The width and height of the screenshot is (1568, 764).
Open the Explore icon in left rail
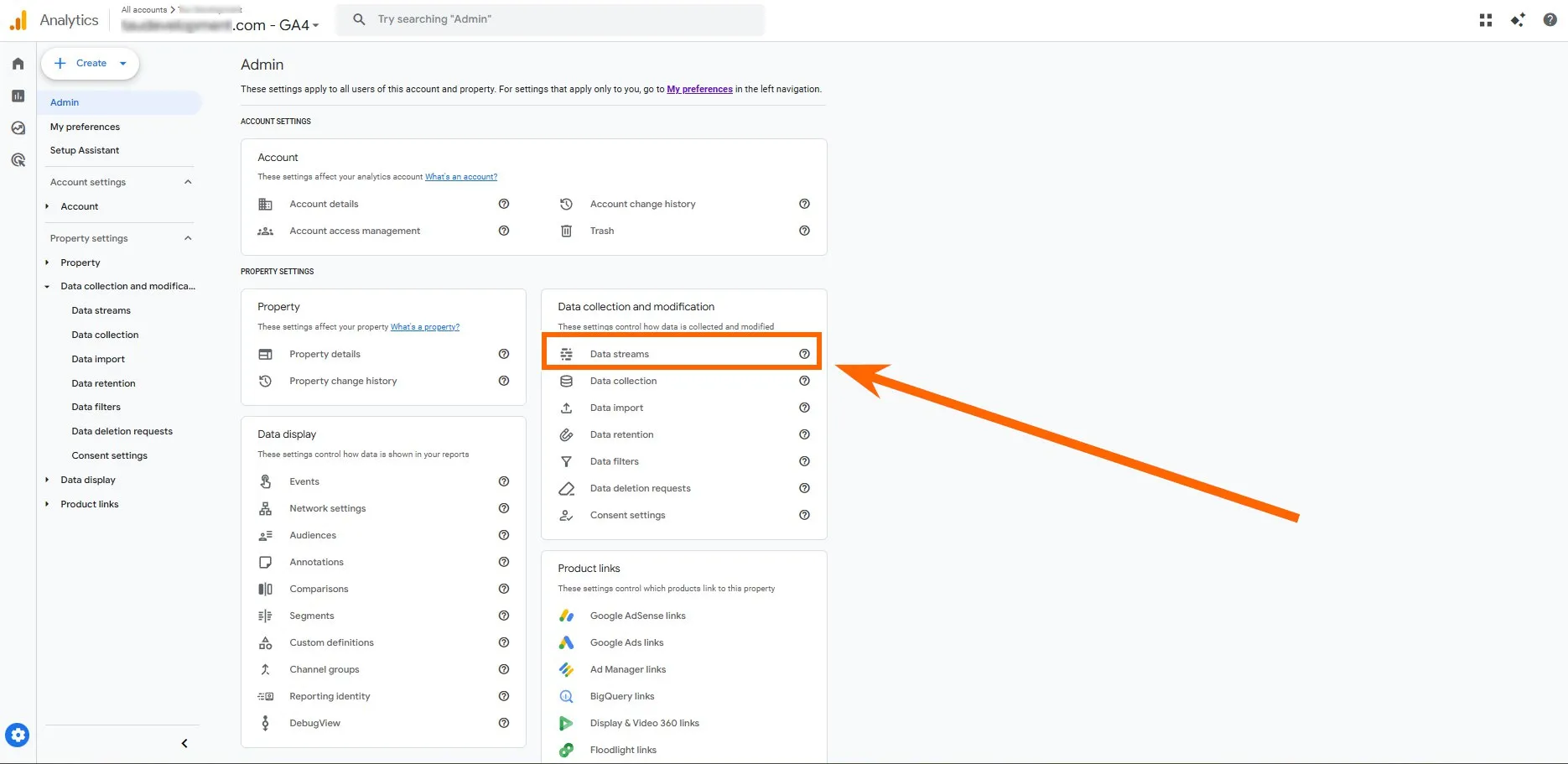click(18, 128)
